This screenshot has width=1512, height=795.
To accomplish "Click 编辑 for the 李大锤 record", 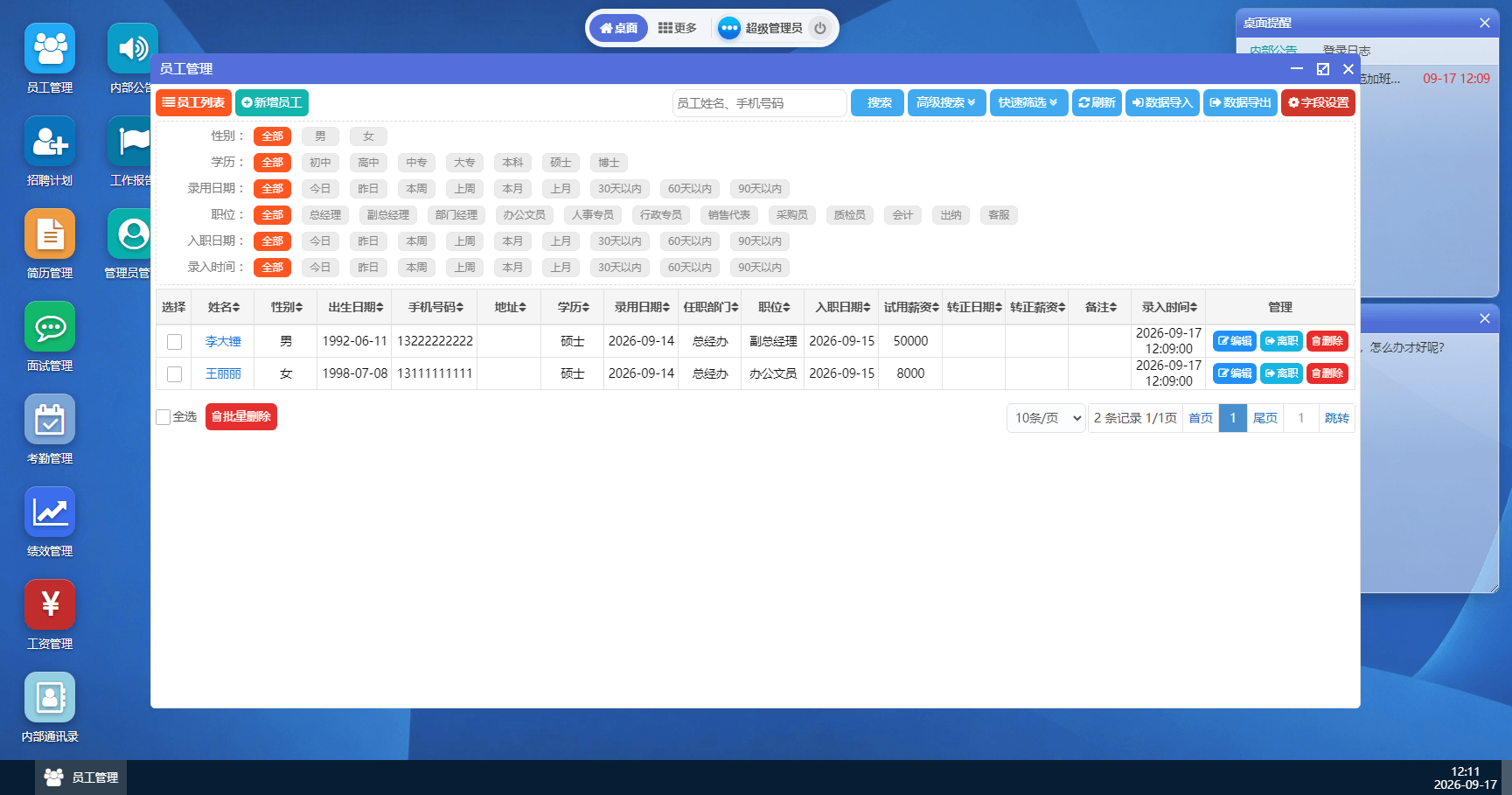I will point(1235,341).
